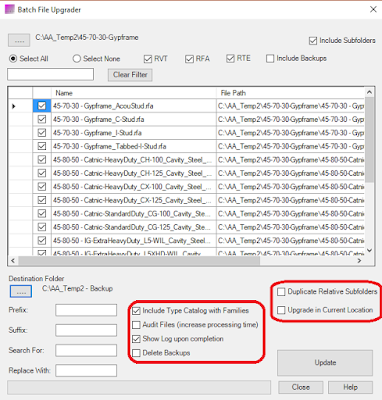Uncheck IG-ExtraHeavyDuty_L5-WIL row checkbox
382x400 pixels.
pyautogui.click(x=42, y=240)
